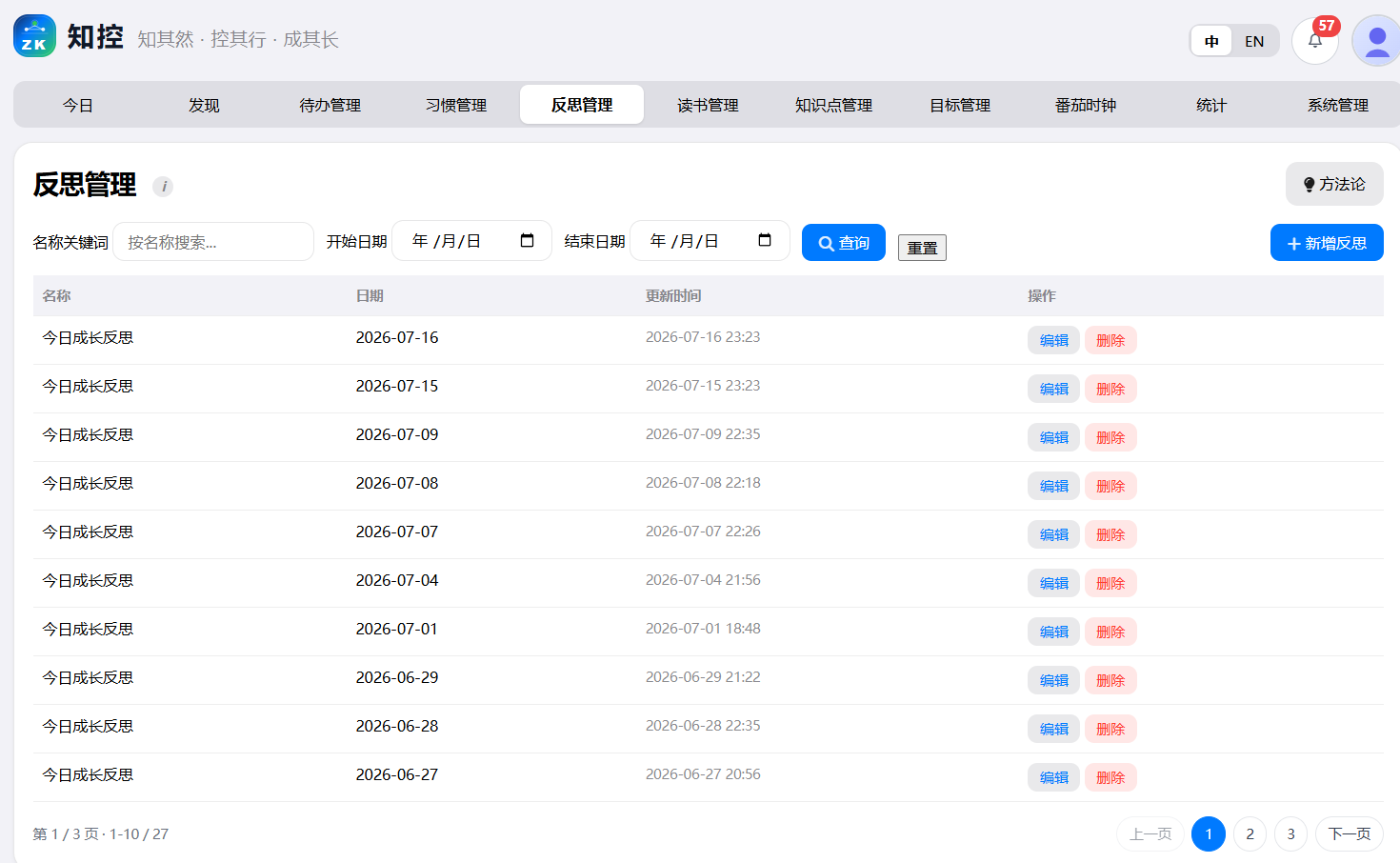This screenshot has width=1400, height=863.
Task: Edit the 2026-07-07 reflection
Action: pos(1053,534)
